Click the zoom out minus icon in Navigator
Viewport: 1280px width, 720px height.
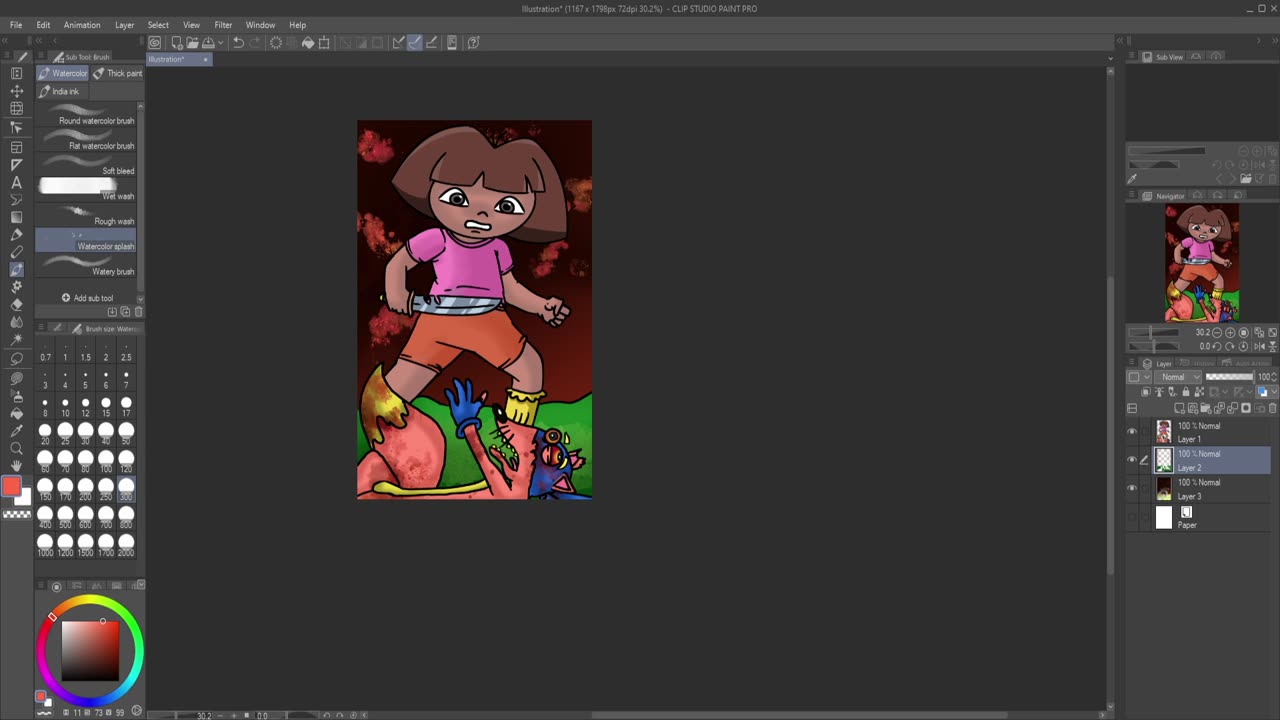[x=1217, y=332]
